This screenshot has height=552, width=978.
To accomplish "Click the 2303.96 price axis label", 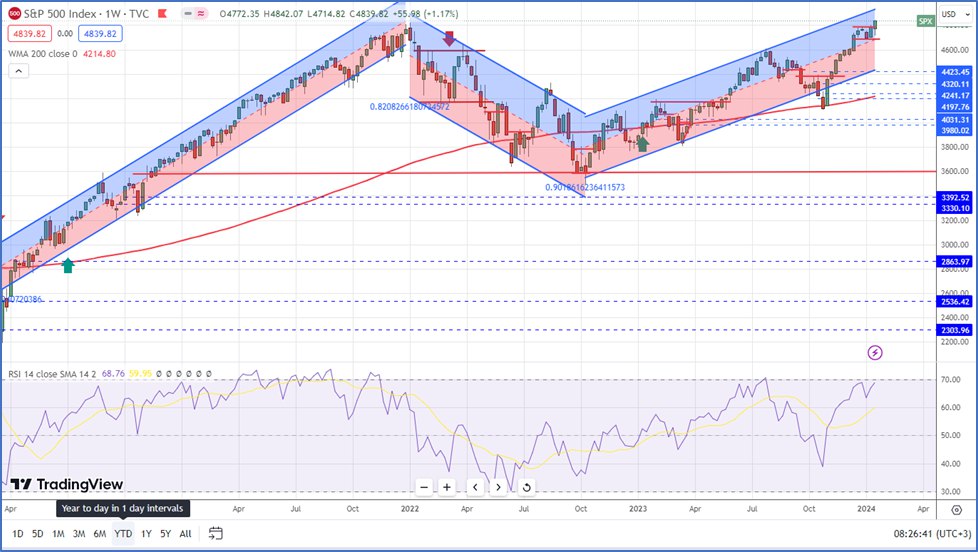I will (955, 330).
